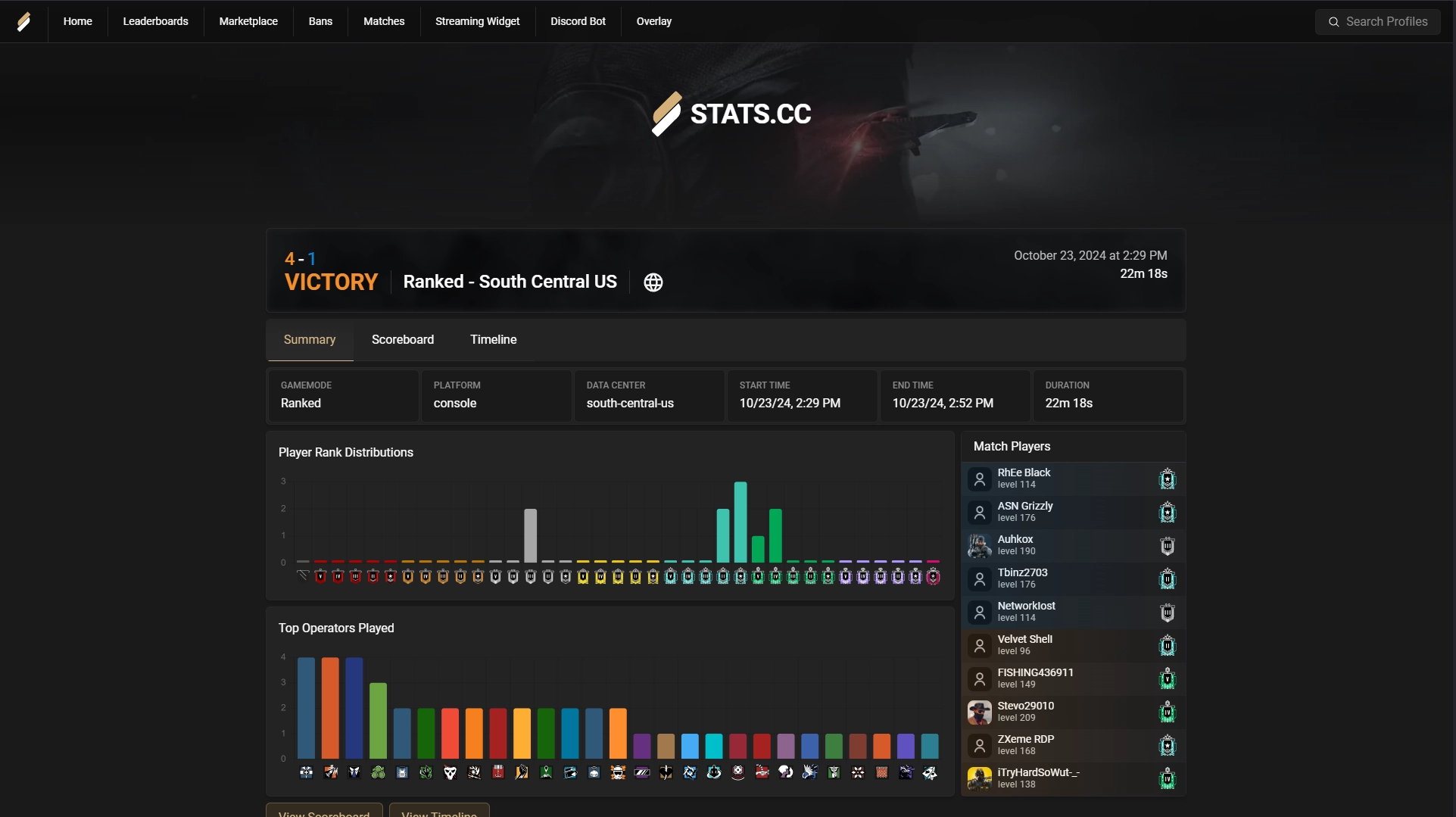Open Leaderboards from the navigation bar
The width and height of the screenshot is (1456, 817).
click(155, 21)
